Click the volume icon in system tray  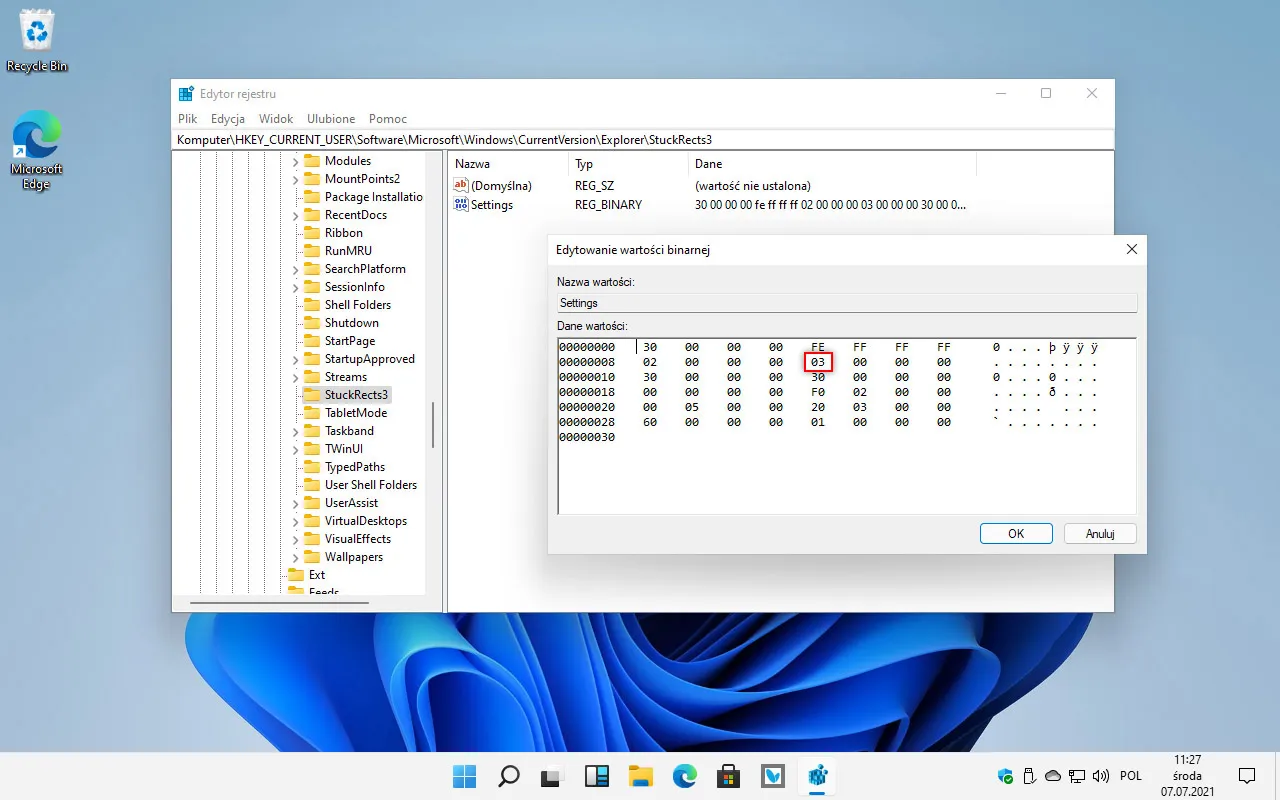pyautogui.click(x=1101, y=775)
